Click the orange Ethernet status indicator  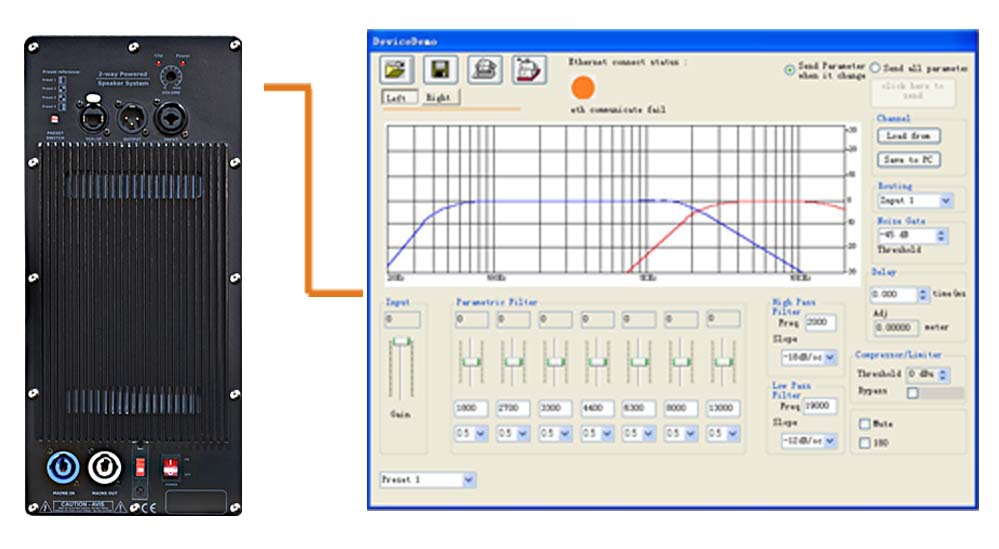[x=582, y=88]
